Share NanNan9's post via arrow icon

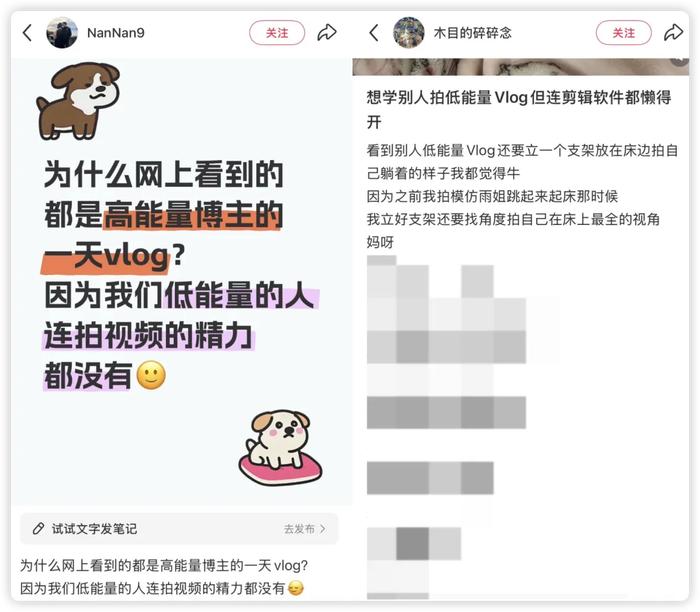[x=327, y=33]
